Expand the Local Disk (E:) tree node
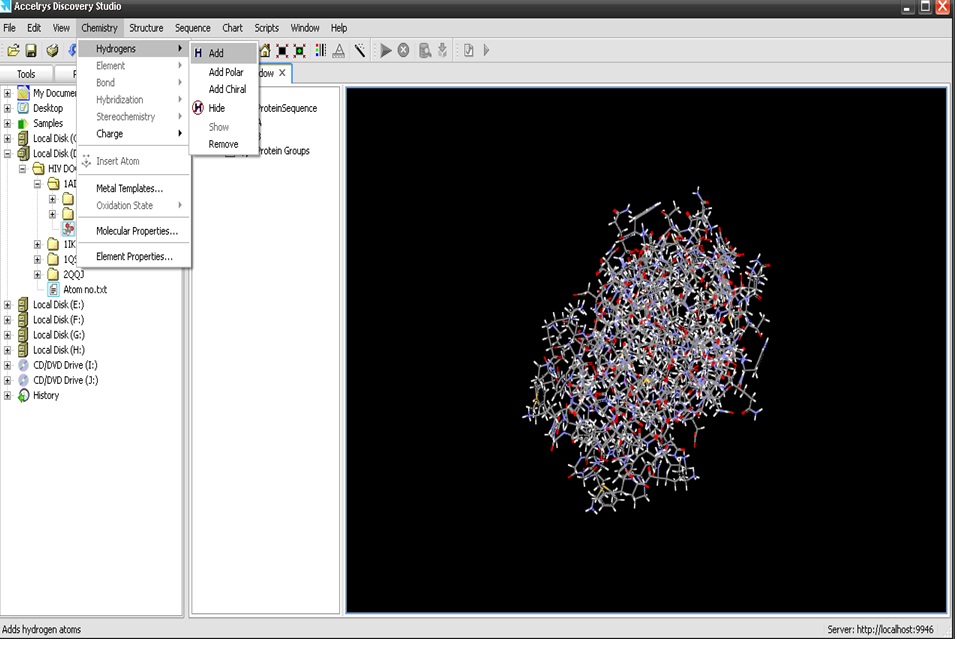 (9, 303)
